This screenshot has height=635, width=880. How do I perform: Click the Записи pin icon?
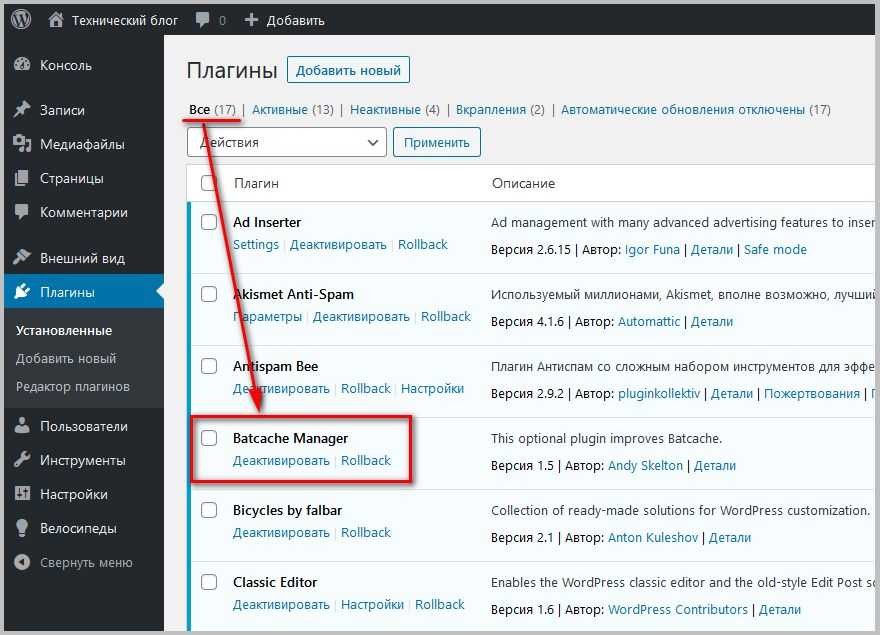[22, 110]
